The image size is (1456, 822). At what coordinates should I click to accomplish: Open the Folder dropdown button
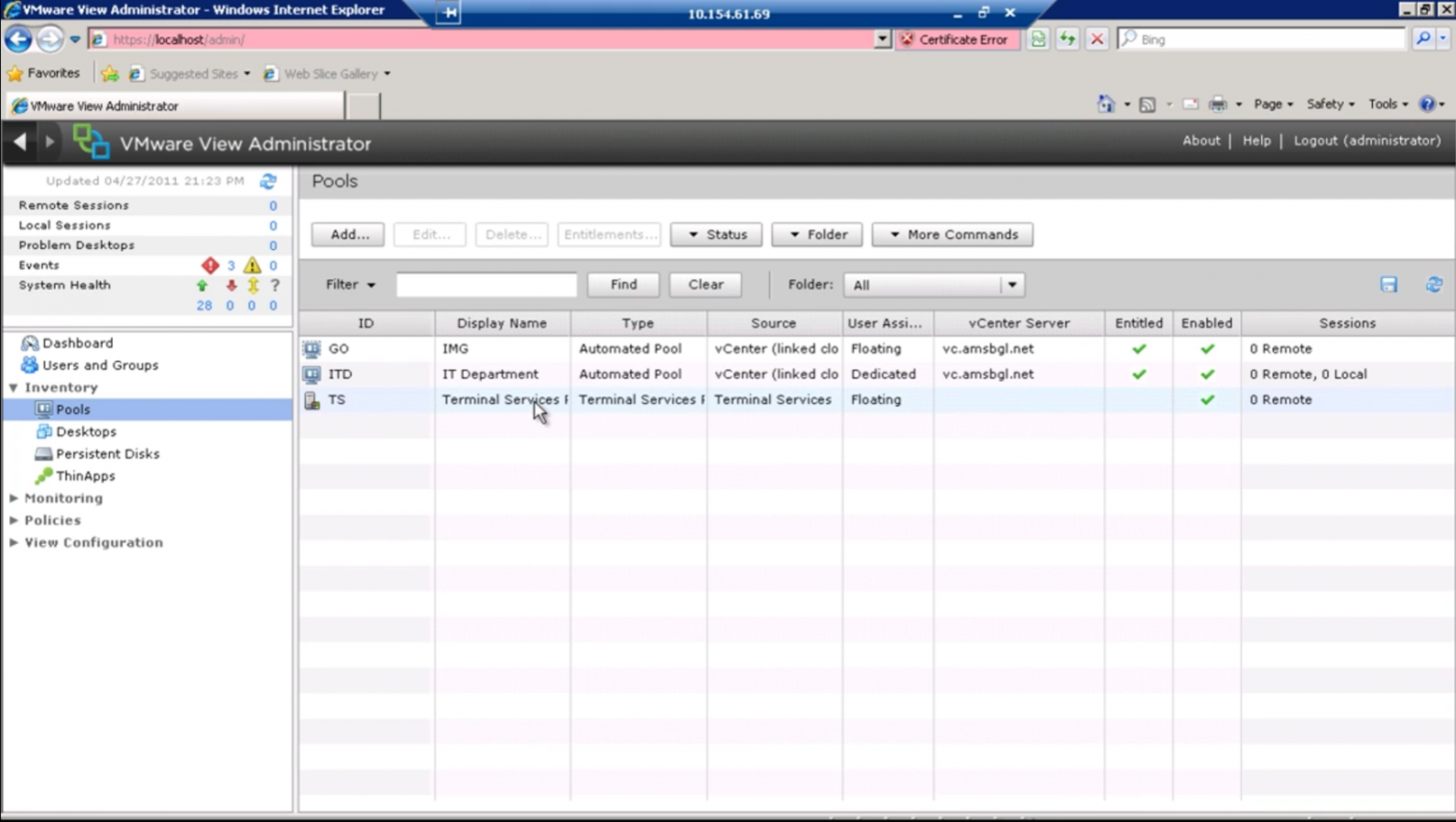click(x=818, y=234)
